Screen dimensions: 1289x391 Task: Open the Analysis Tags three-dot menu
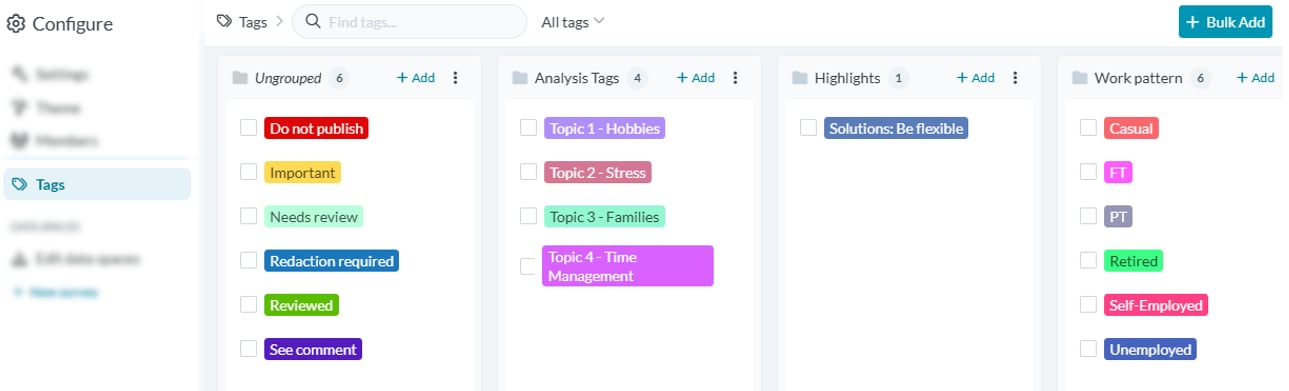(x=735, y=77)
